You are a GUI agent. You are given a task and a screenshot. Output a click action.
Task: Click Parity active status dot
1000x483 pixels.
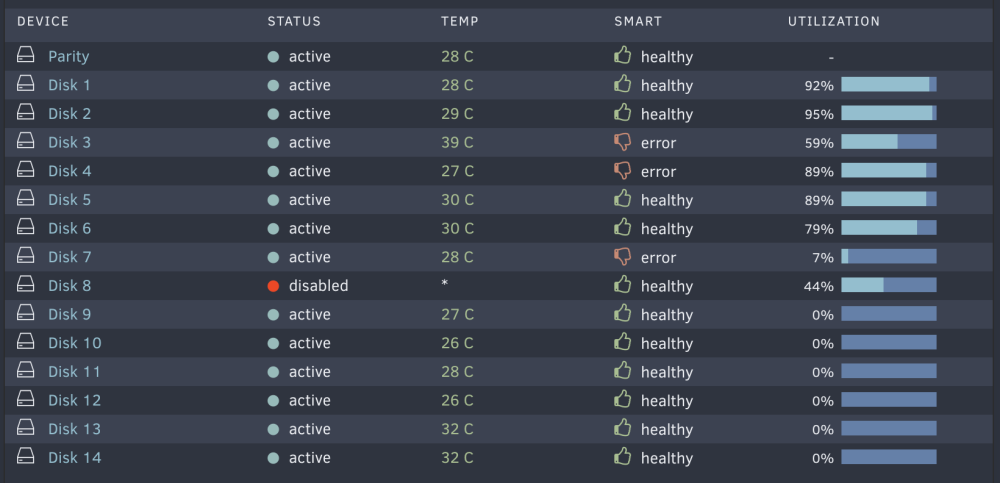274,57
